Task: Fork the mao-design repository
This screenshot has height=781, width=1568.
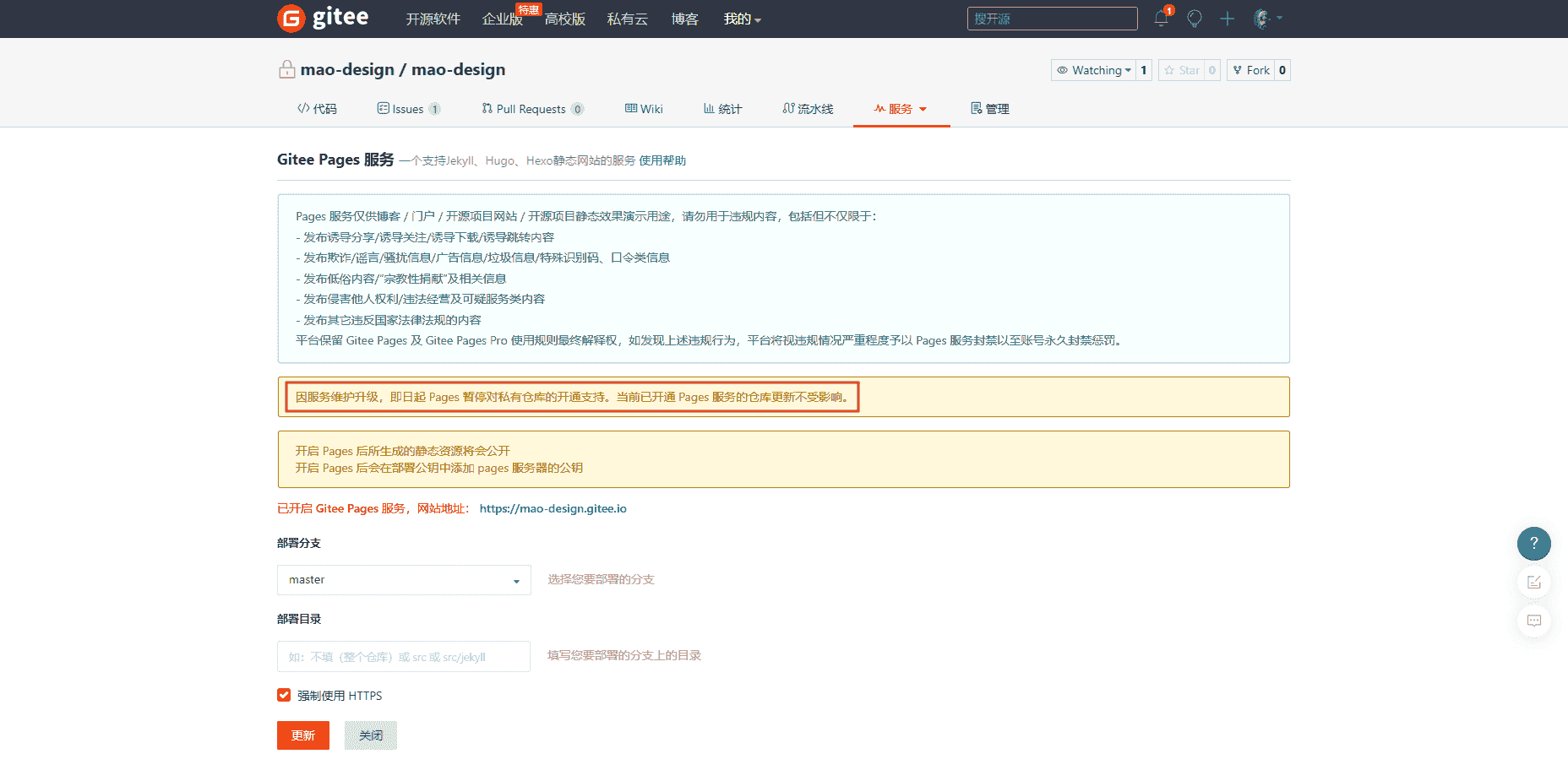Action: [x=1250, y=70]
